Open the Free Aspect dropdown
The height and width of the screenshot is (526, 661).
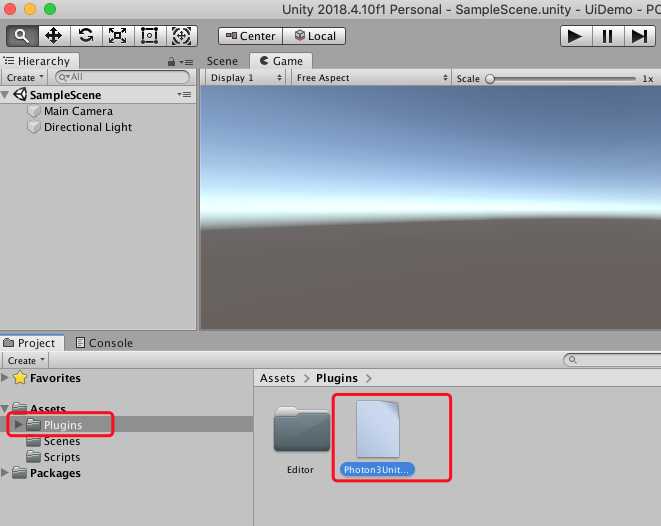coord(371,78)
